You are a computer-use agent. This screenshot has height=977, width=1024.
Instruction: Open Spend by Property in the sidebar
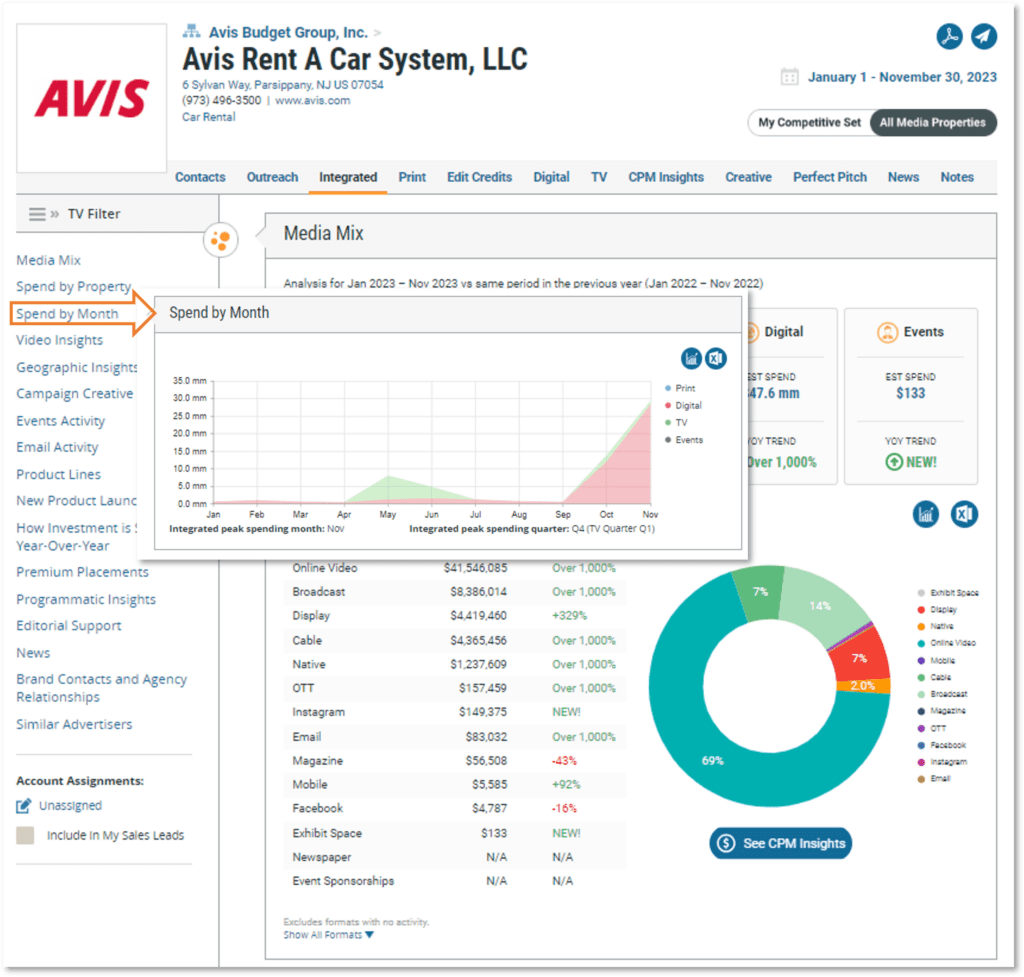[x=74, y=287]
